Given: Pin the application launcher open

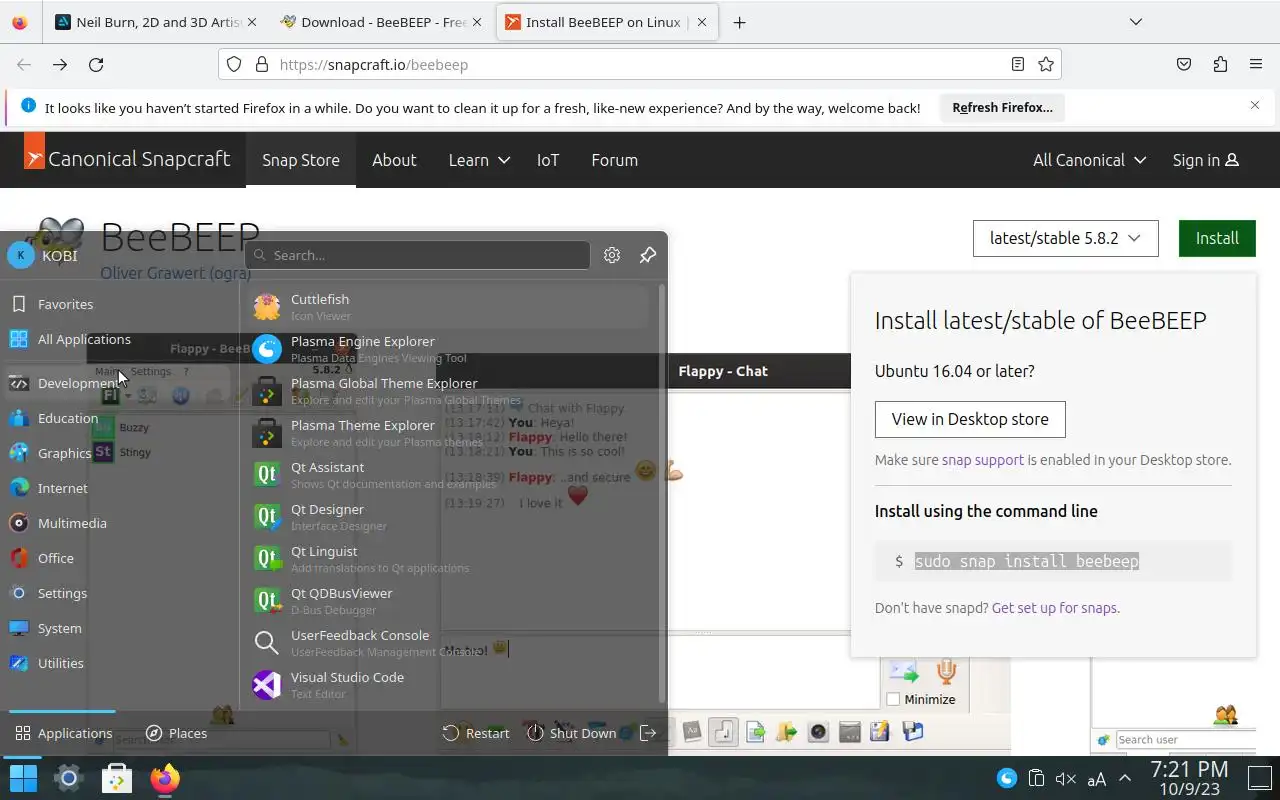Looking at the screenshot, I should pyautogui.click(x=648, y=255).
